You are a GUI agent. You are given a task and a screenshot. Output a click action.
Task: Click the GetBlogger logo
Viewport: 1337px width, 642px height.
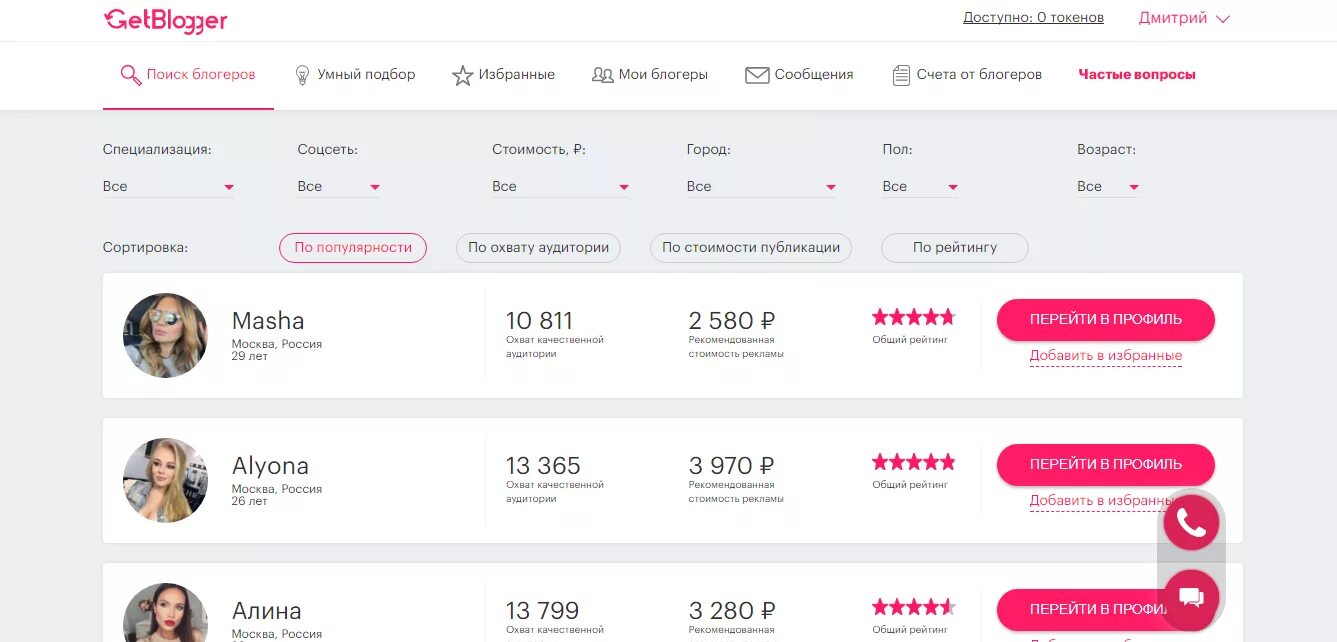[x=166, y=19]
